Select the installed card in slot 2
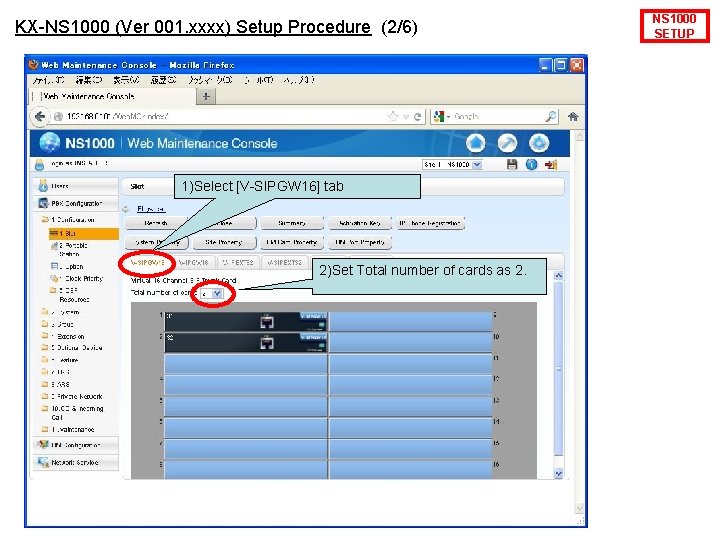720x540 pixels. tap(246, 343)
